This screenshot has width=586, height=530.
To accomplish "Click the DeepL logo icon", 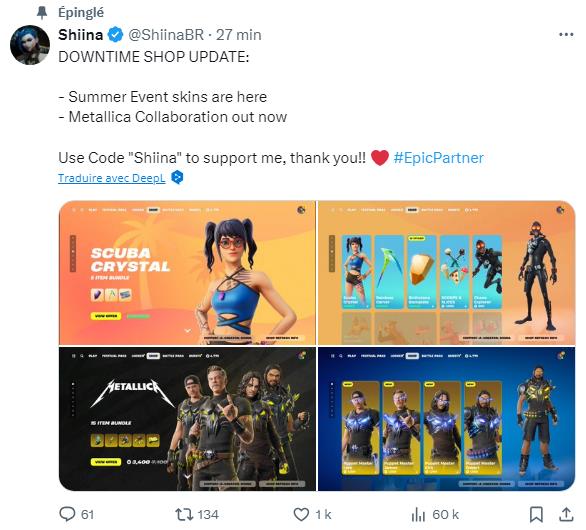I will click(177, 177).
